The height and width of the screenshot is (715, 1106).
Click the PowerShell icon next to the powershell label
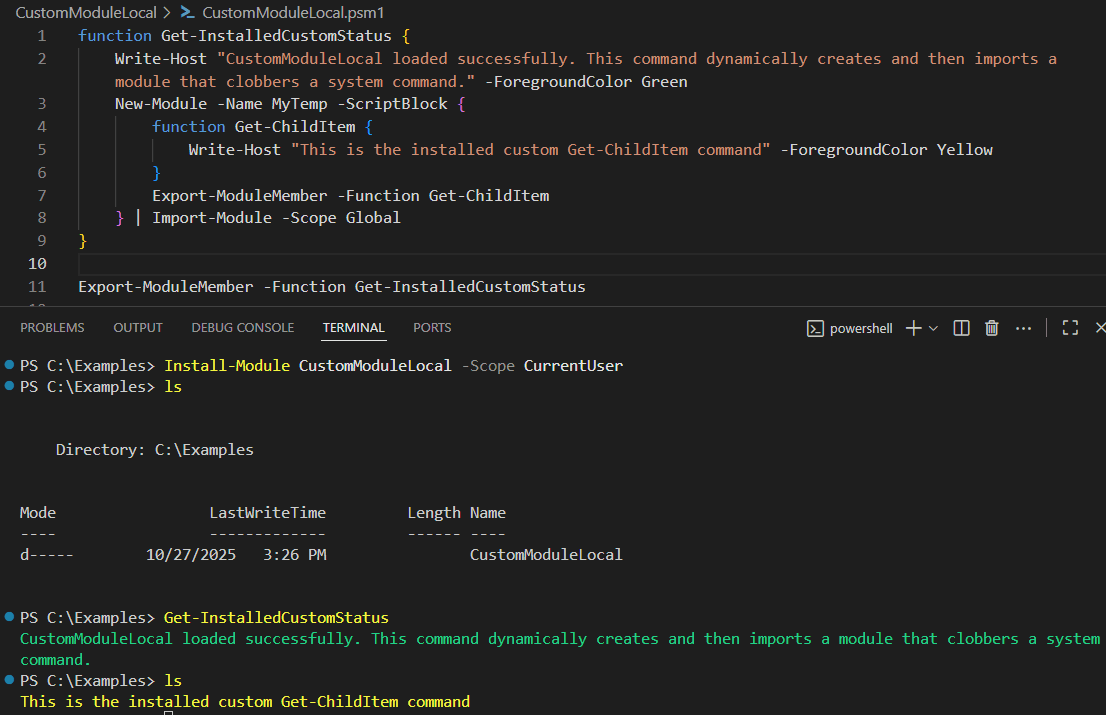pos(815,327)
